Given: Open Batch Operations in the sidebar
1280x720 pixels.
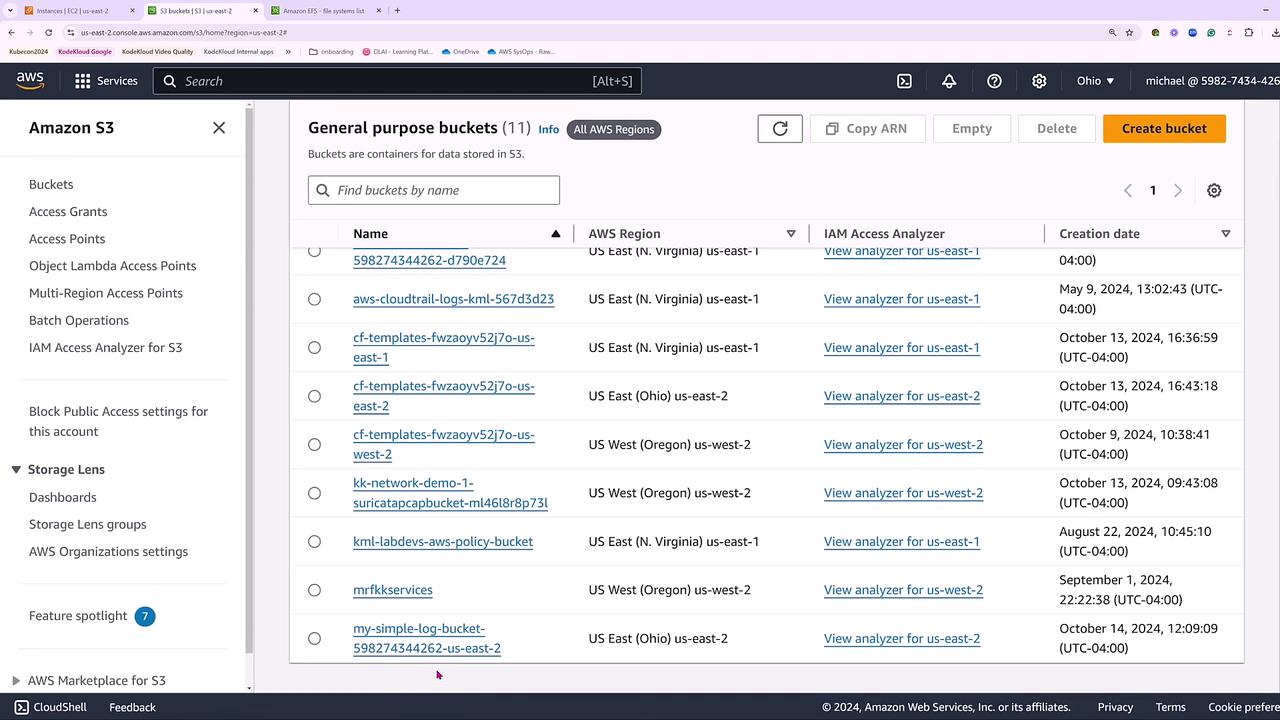Looking at the screenshot, I should point(79,320).
